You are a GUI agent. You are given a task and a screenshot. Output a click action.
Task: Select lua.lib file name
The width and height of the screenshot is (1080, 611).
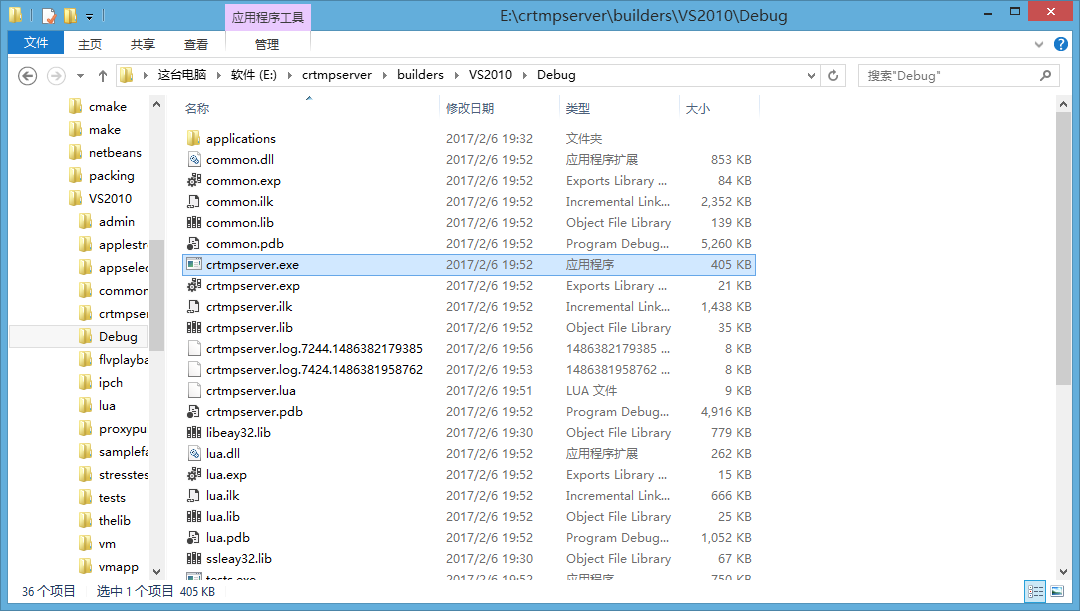222,517
